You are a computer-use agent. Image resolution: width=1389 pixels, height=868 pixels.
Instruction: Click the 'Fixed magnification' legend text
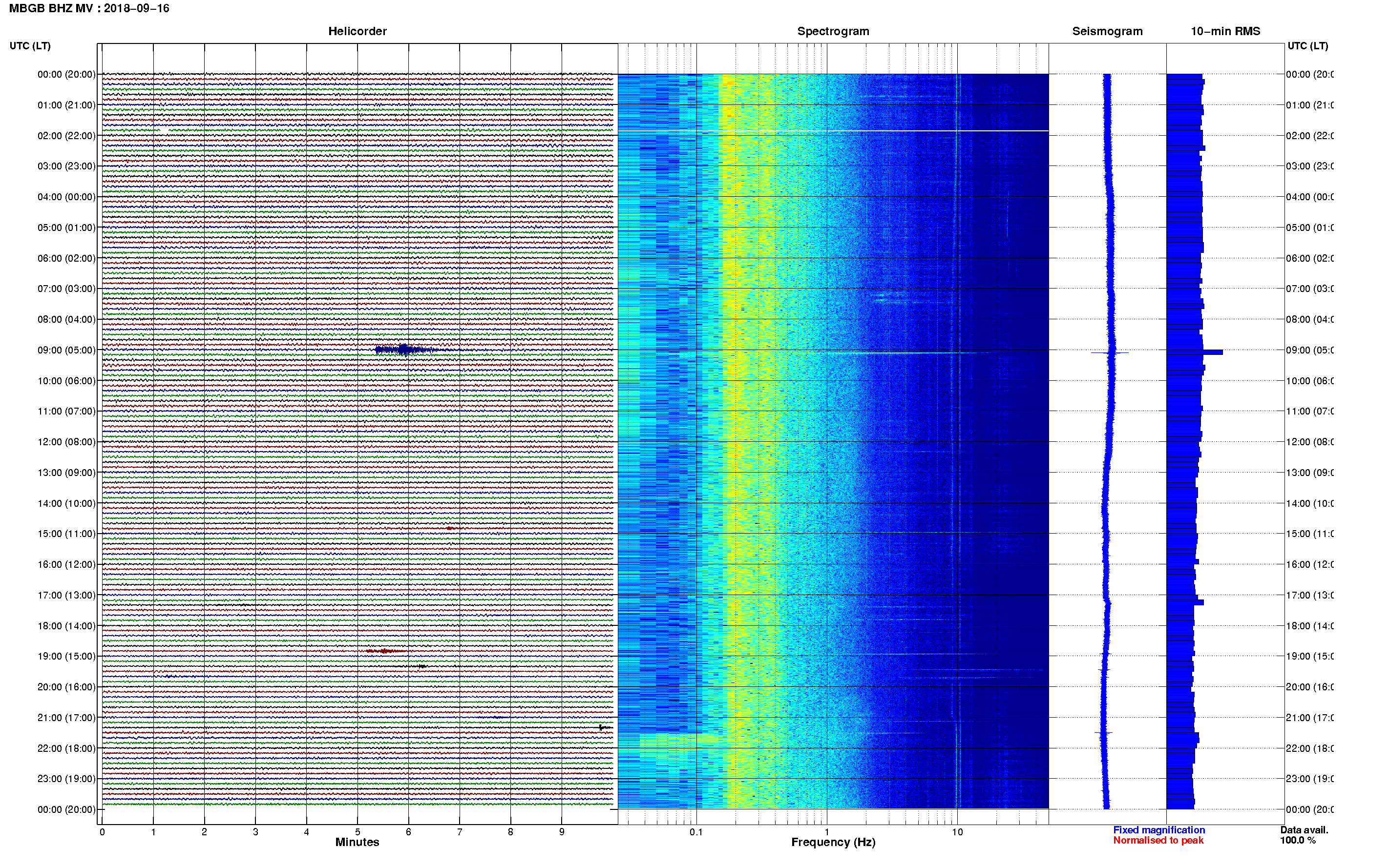pos(1159,830)
